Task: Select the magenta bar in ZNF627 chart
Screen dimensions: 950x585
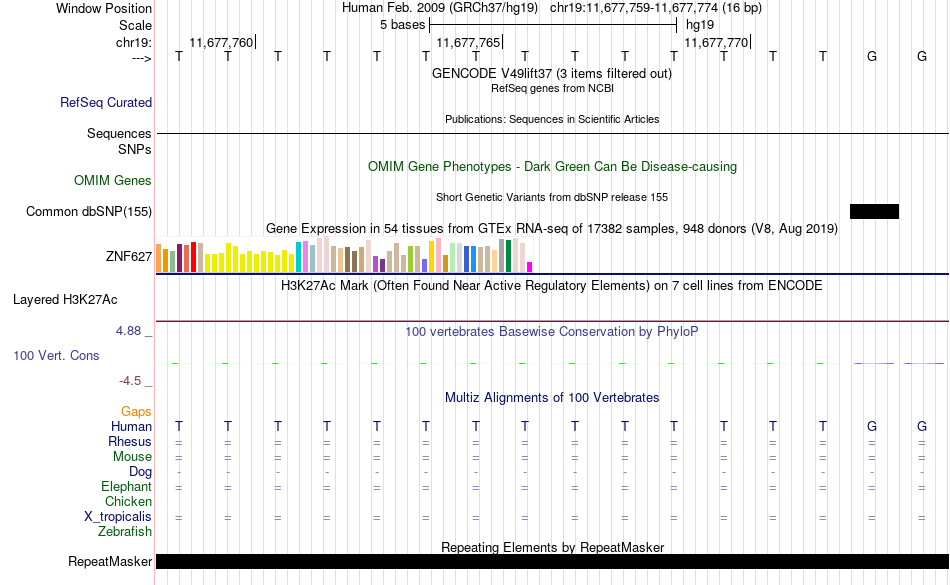Action: coord(530,266)
